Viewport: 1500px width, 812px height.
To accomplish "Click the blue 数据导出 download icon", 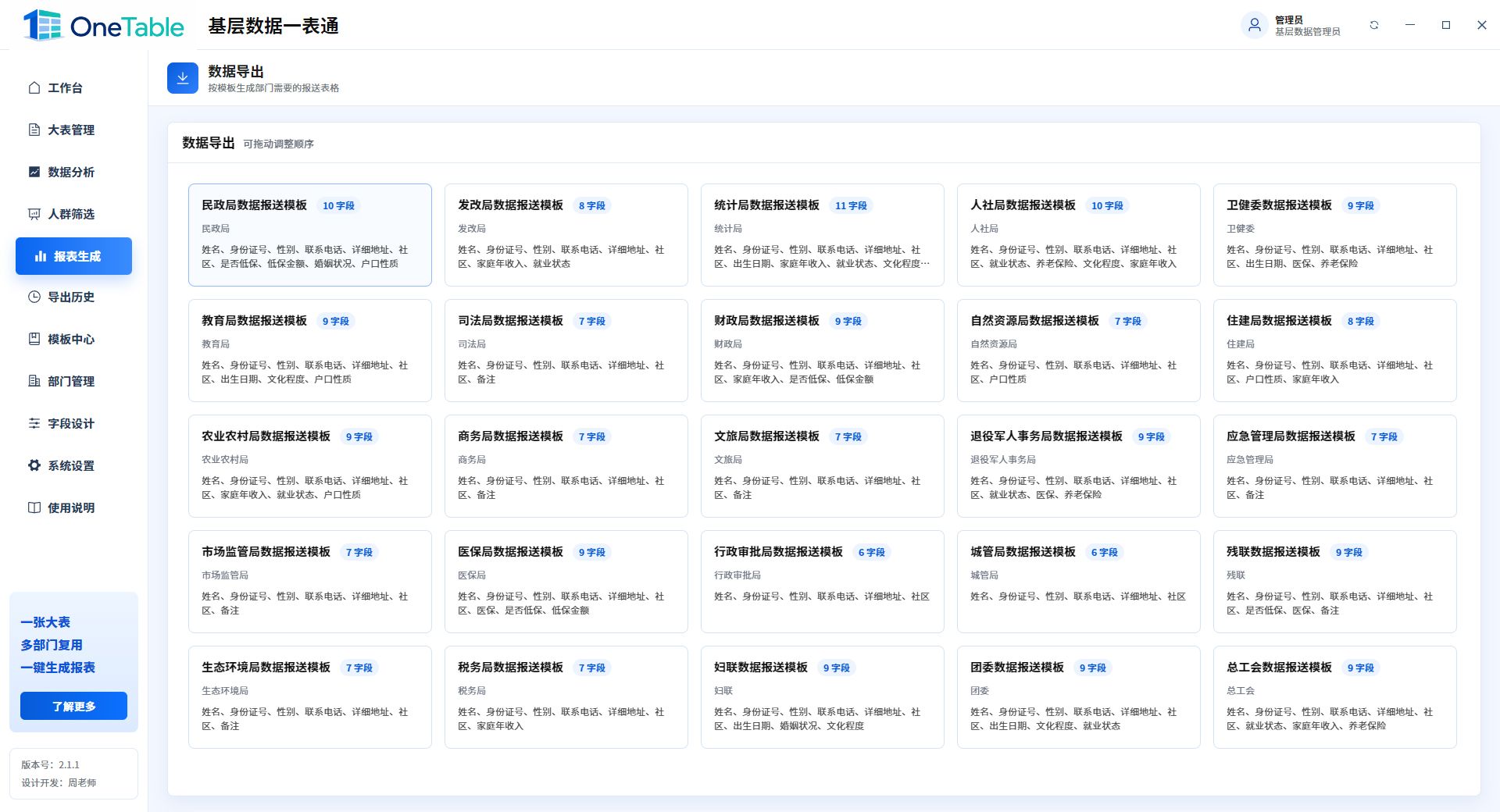I will (183, 78).
